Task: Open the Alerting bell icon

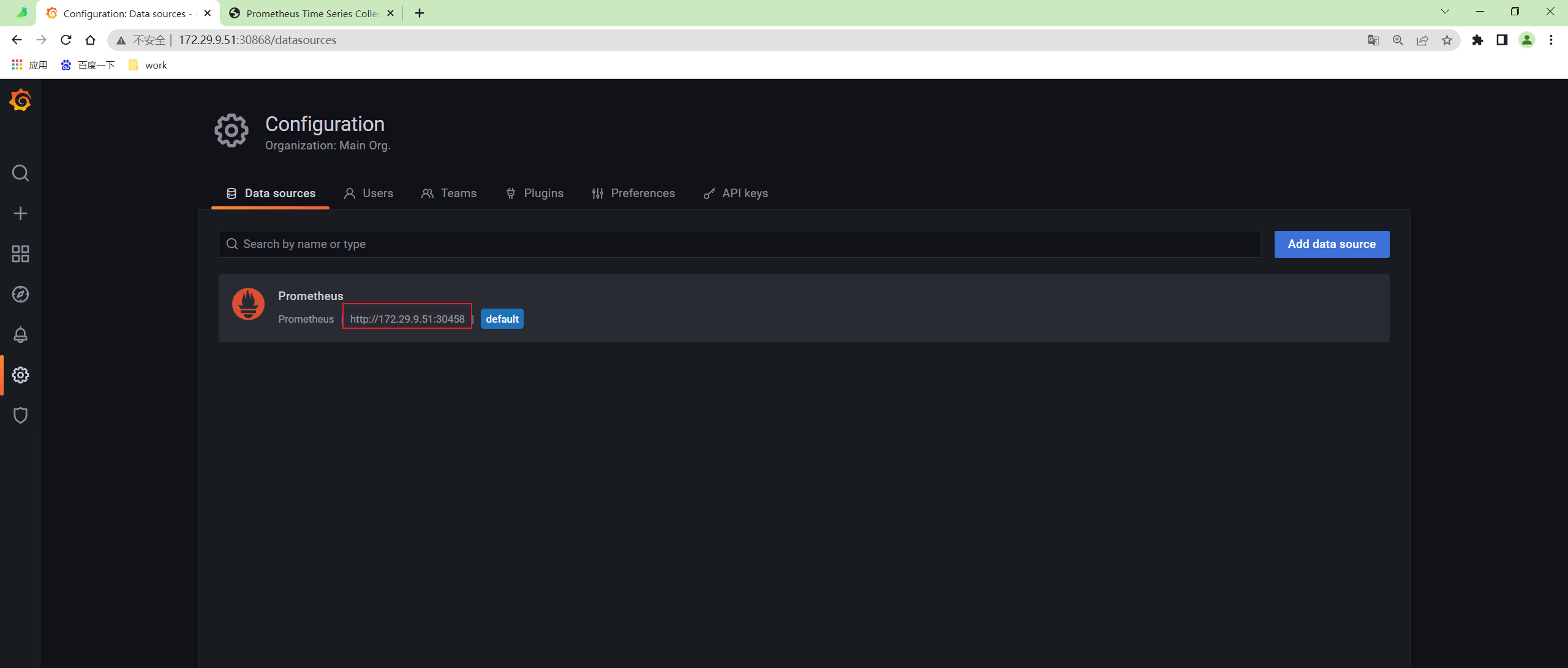Action: coord(20,335)
